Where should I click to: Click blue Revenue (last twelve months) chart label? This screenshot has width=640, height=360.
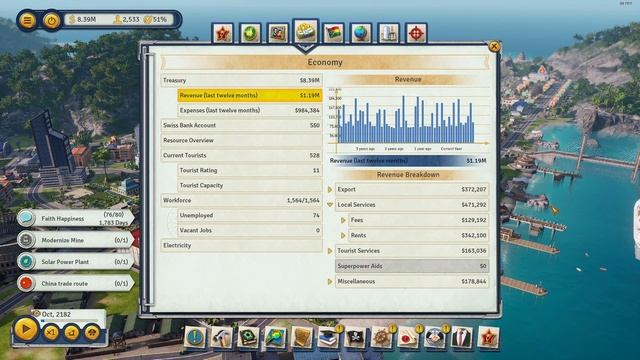[408, 161]
